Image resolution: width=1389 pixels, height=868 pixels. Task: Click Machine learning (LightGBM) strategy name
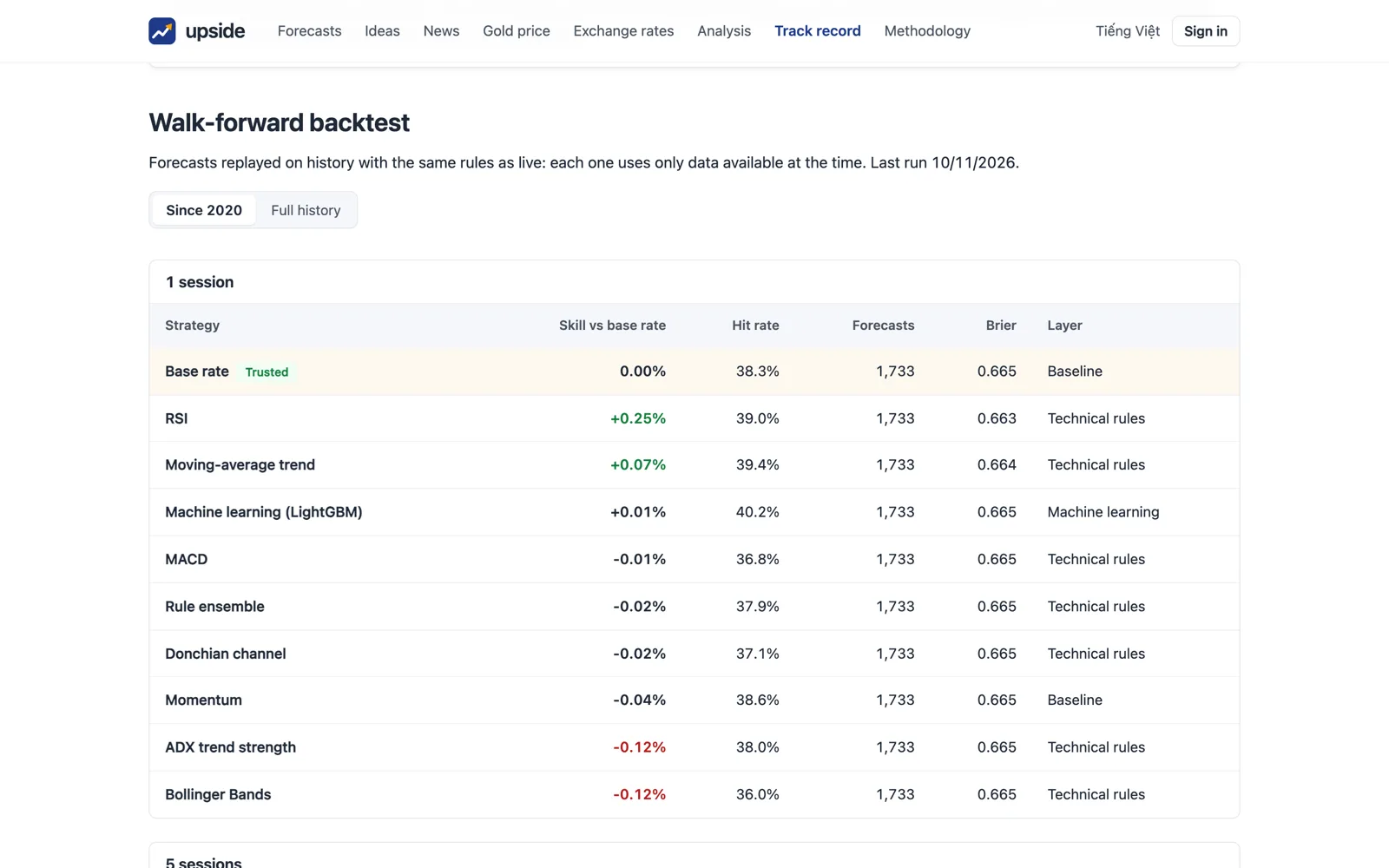(x=264, y=512)
